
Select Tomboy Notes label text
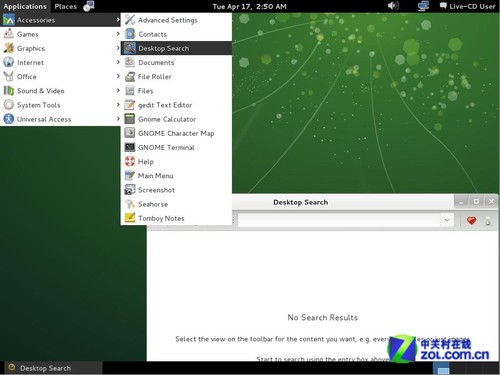pyautogui.click(x=161, y=218)
